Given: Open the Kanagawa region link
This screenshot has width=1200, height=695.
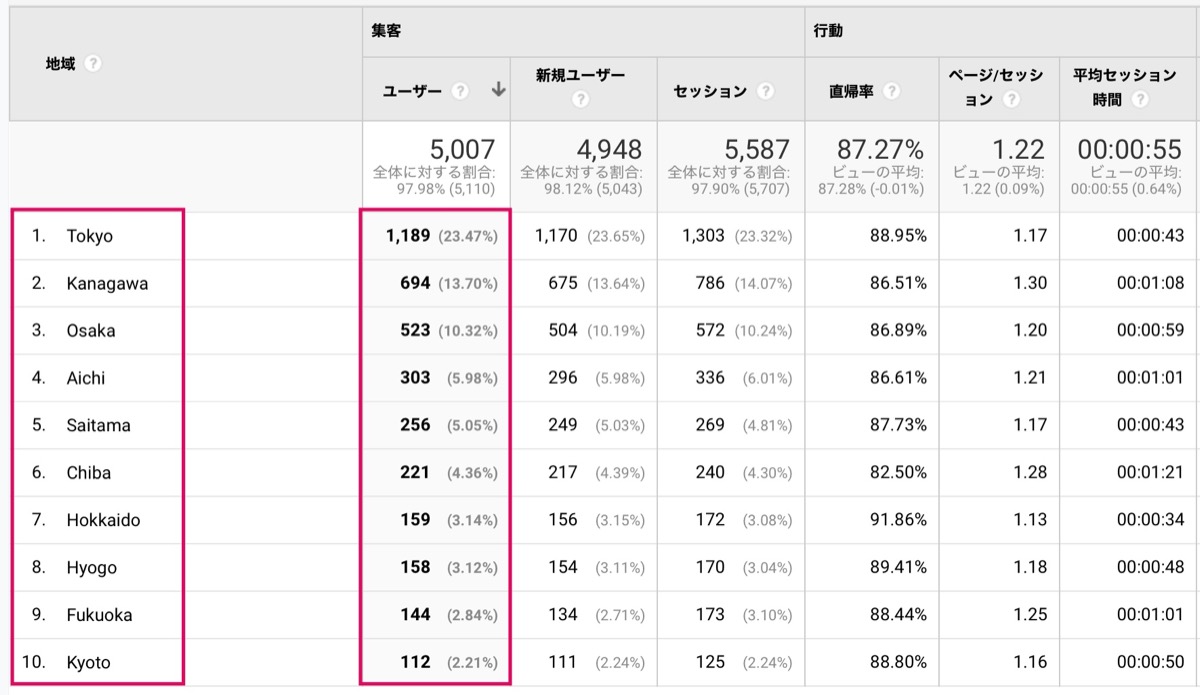Looking at the screenshot, I should (107, 284).
